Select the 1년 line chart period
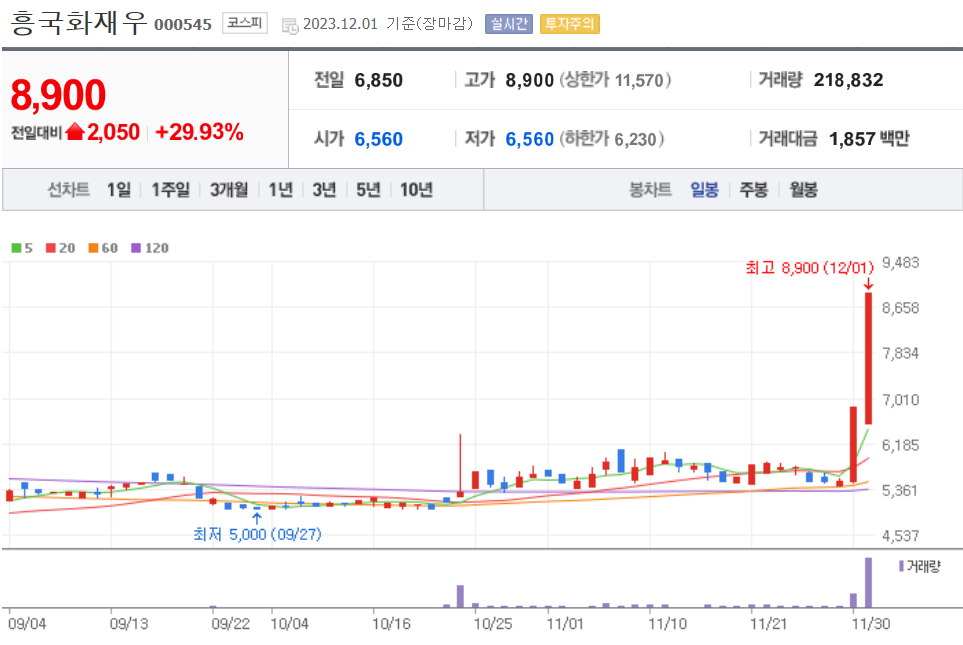963x645 pixels. coord(281,190)
